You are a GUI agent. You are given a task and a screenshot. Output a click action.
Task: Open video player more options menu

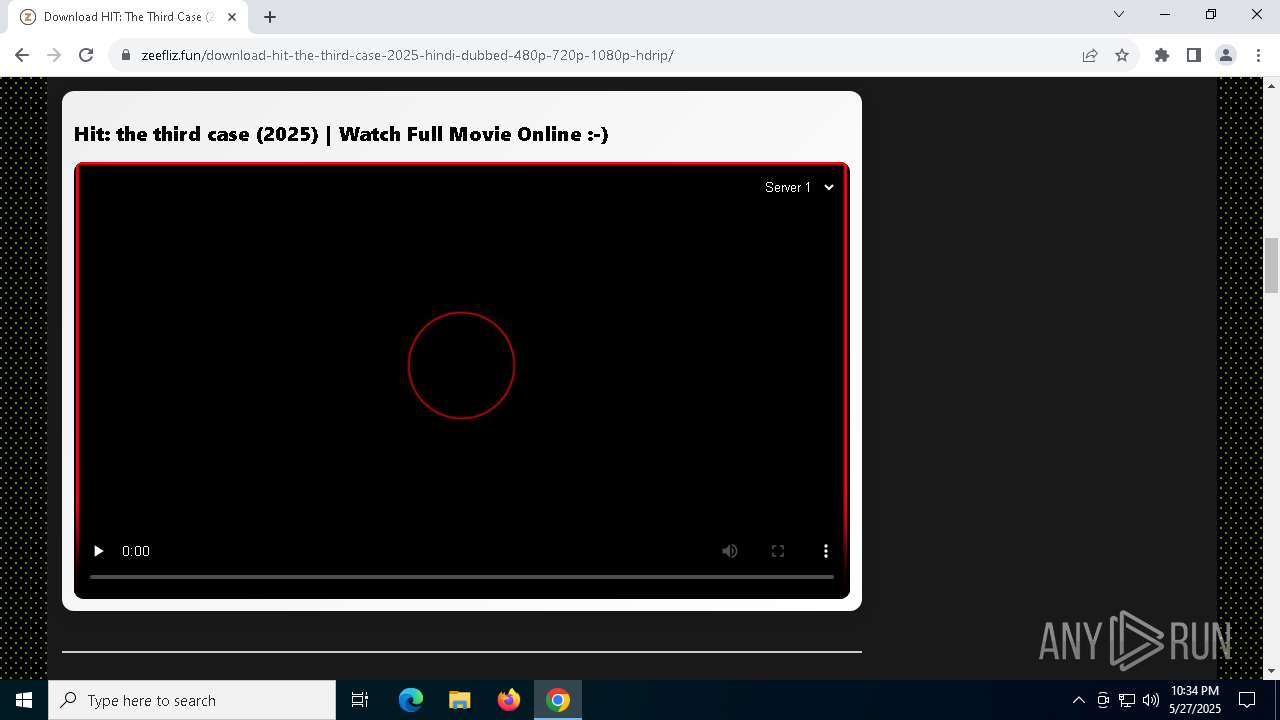point(826,551)
